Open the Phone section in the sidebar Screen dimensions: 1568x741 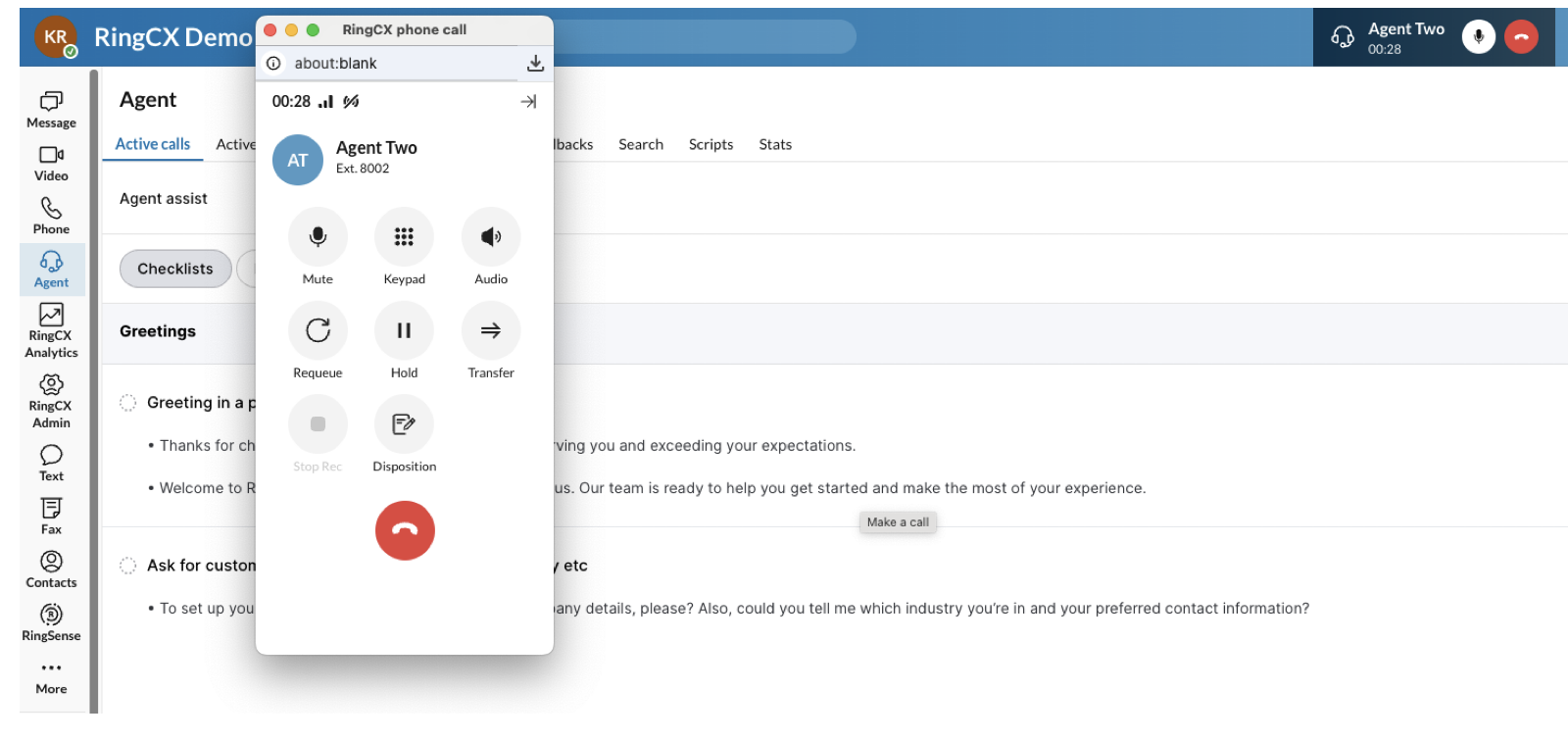click(x=51, y=217)
